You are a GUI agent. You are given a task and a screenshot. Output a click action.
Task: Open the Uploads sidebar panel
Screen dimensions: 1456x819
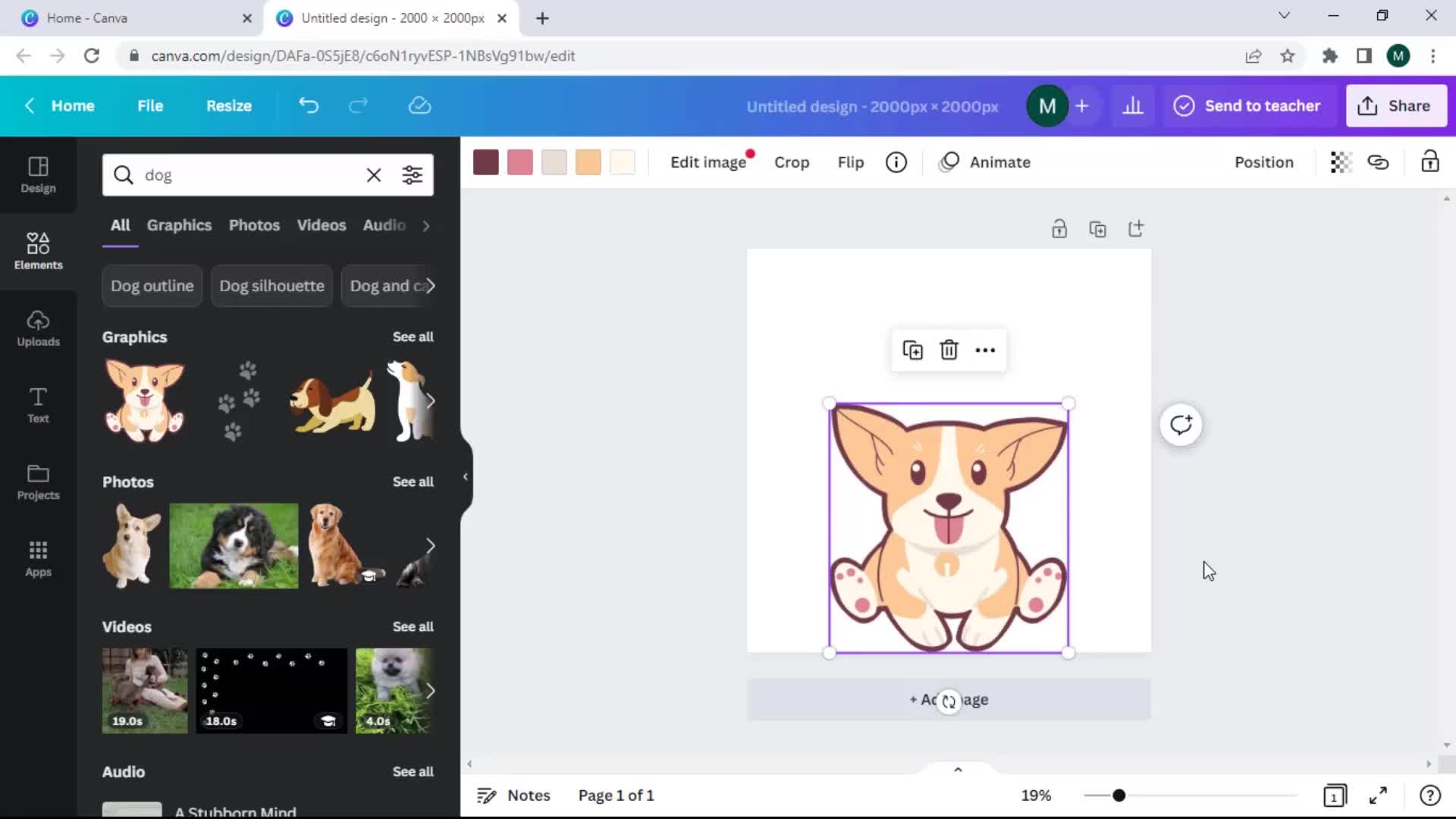38,328
